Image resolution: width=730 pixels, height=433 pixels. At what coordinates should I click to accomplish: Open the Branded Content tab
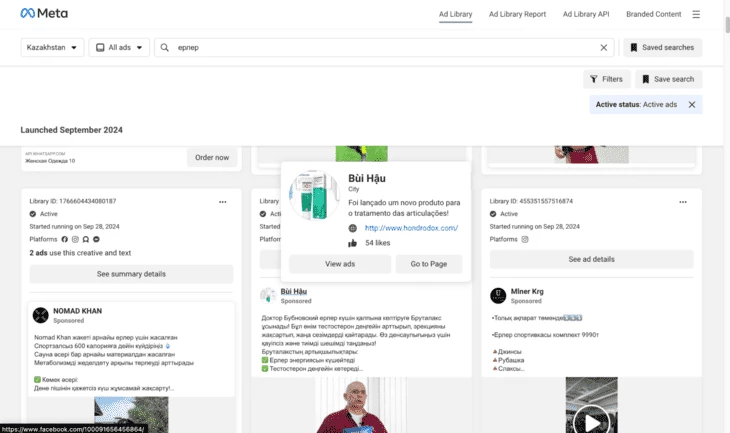(654, 14)
